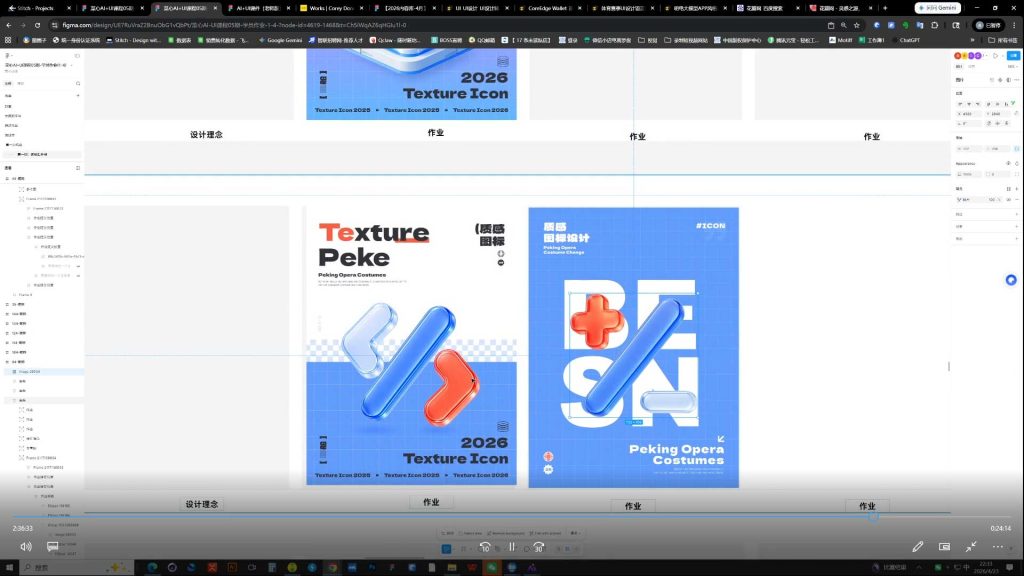This screenshot has height=576, width=1024.
Task: Open the player's more options ellipsis menu
Action: 998,547
